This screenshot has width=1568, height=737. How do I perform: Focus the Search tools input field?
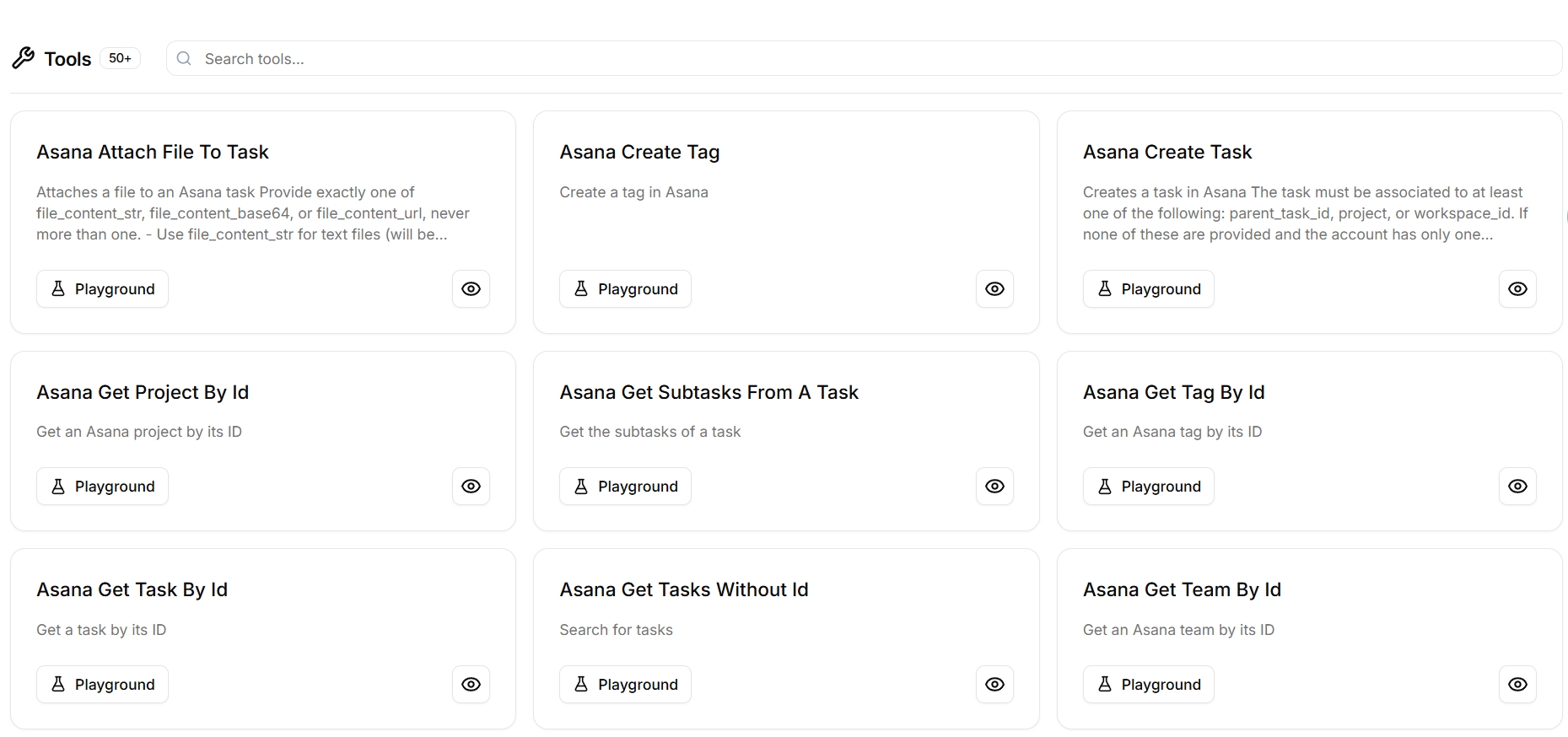click(x=864, y=59)
